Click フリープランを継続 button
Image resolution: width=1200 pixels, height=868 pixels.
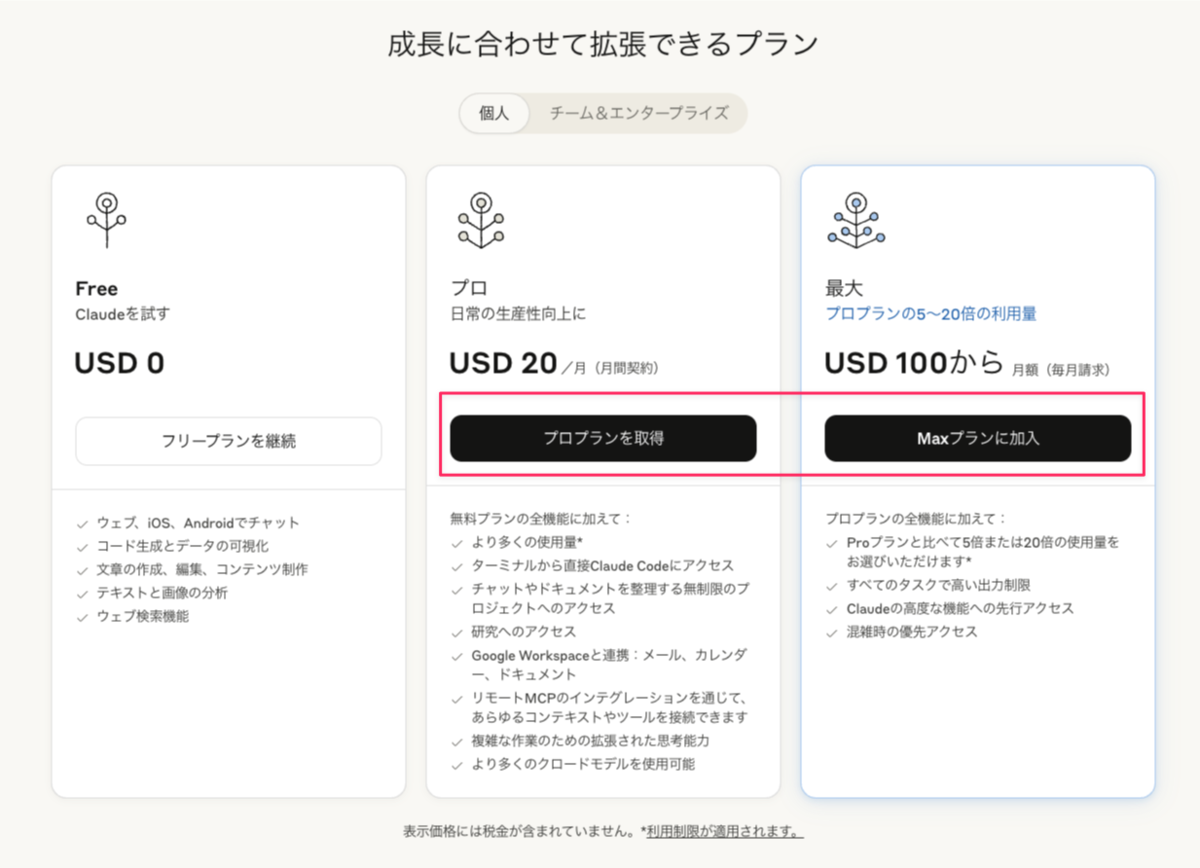[x=228, y=441]
